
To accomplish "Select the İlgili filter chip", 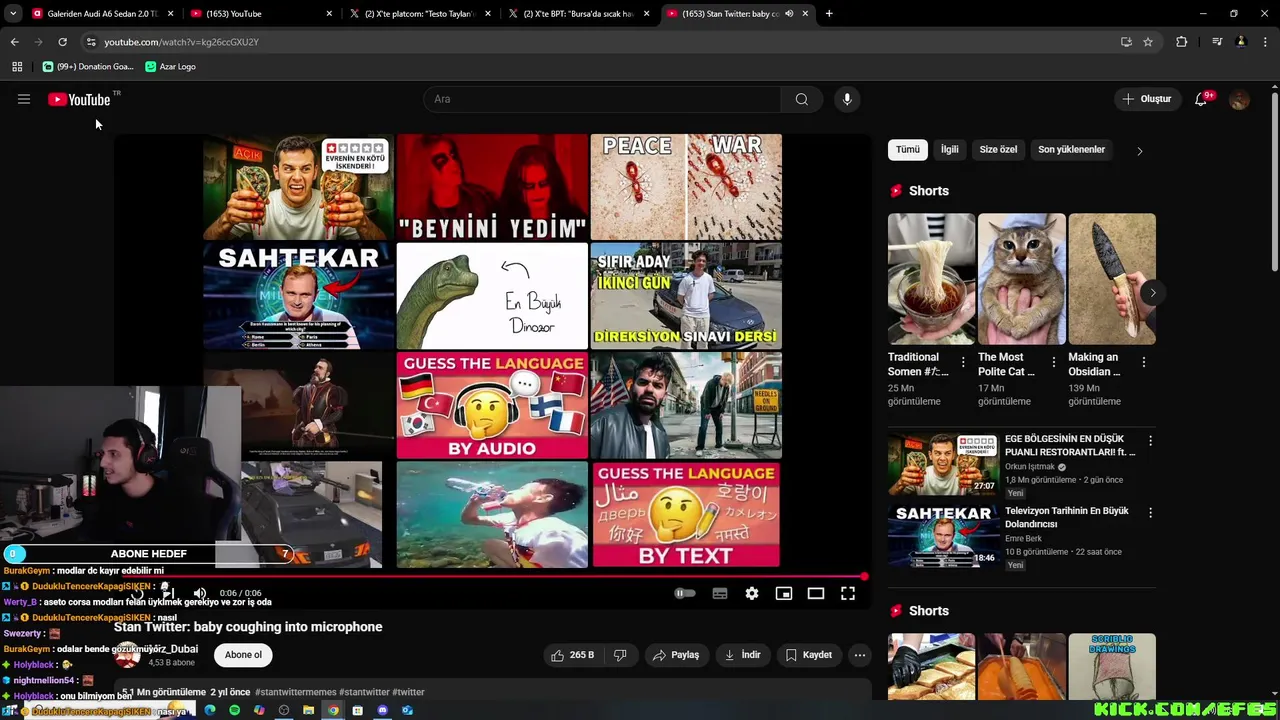I will 950,150.
